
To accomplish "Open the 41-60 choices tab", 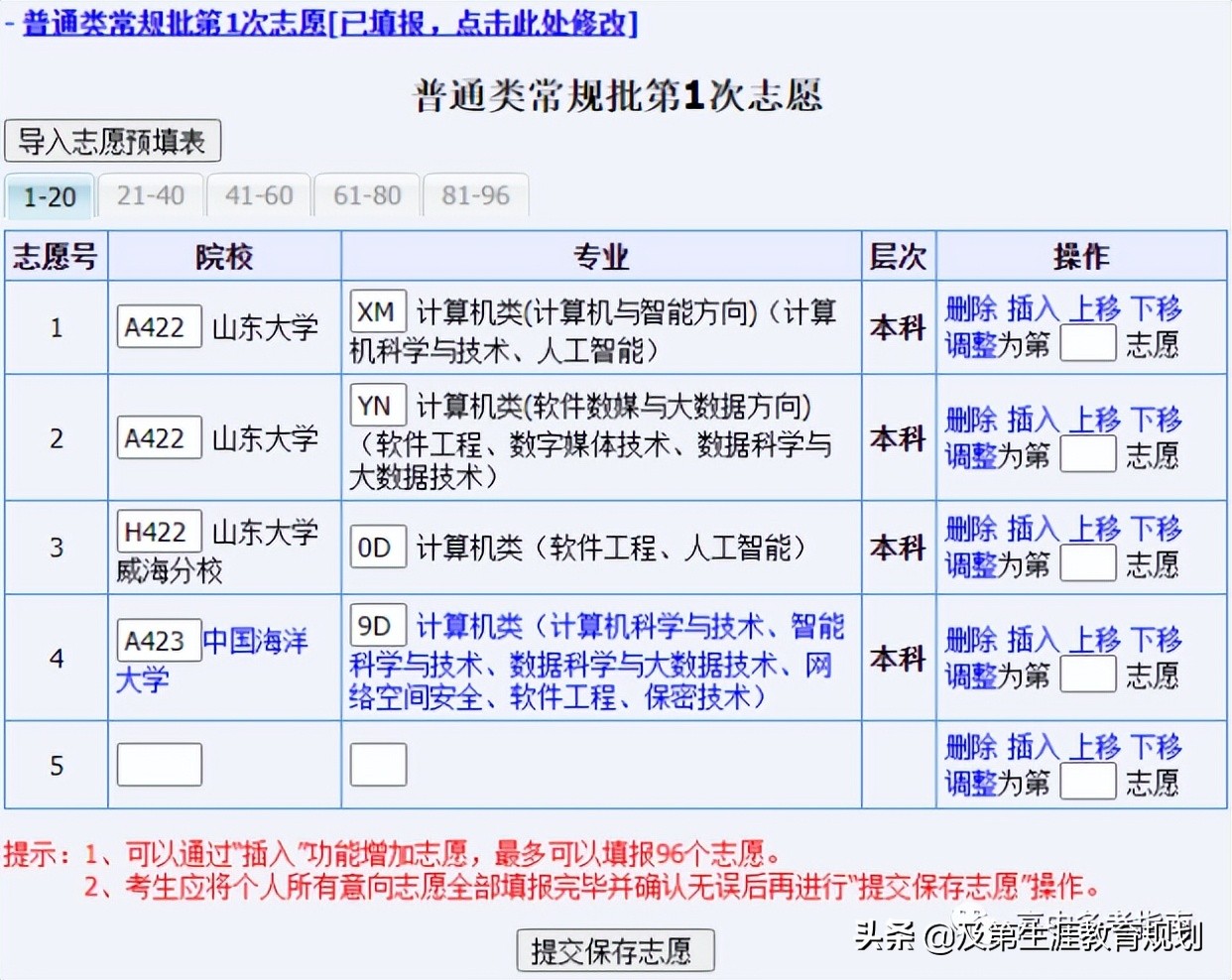I will (x=258, y=195).
